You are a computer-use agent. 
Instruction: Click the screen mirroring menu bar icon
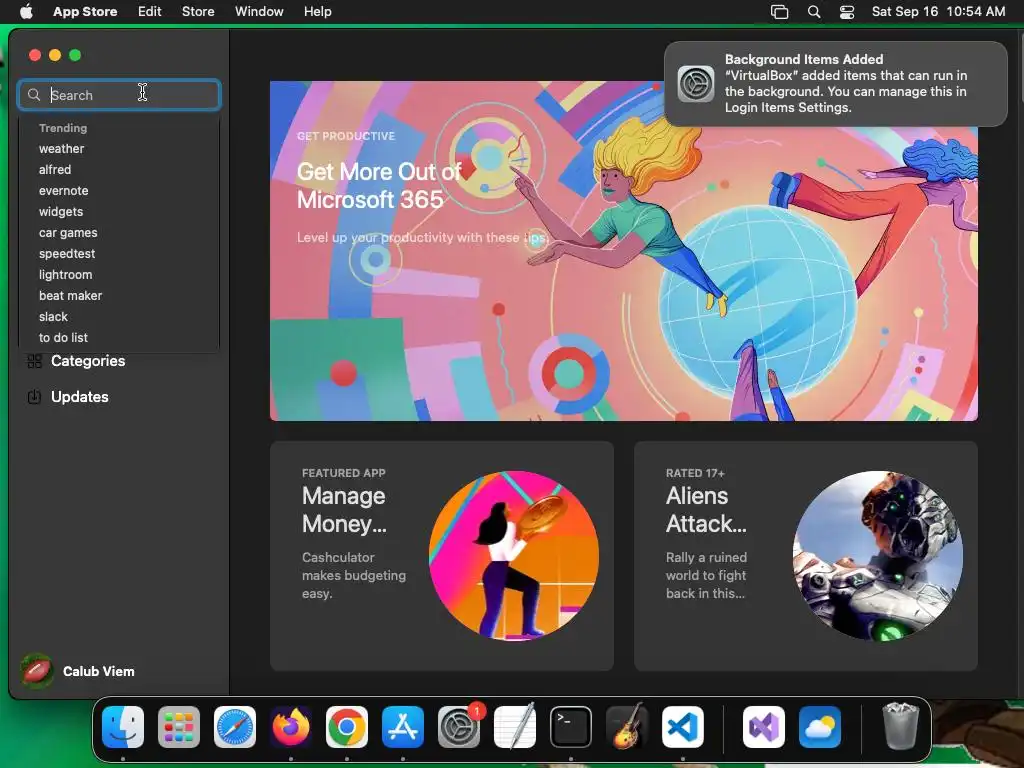(x=780, y=12)
